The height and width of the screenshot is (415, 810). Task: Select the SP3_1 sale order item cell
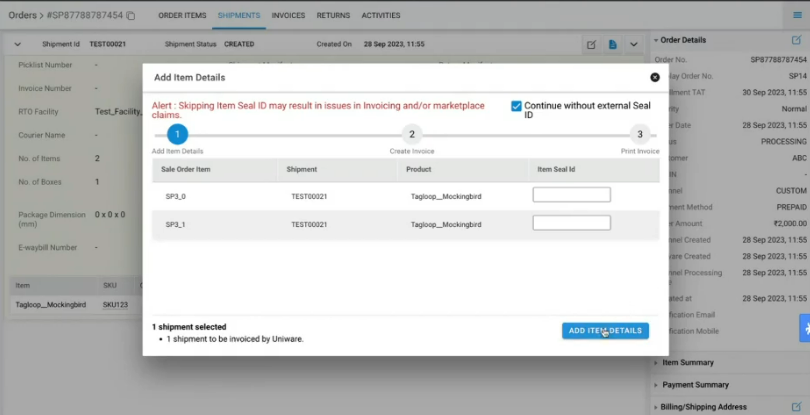click(x=176, y=224)
